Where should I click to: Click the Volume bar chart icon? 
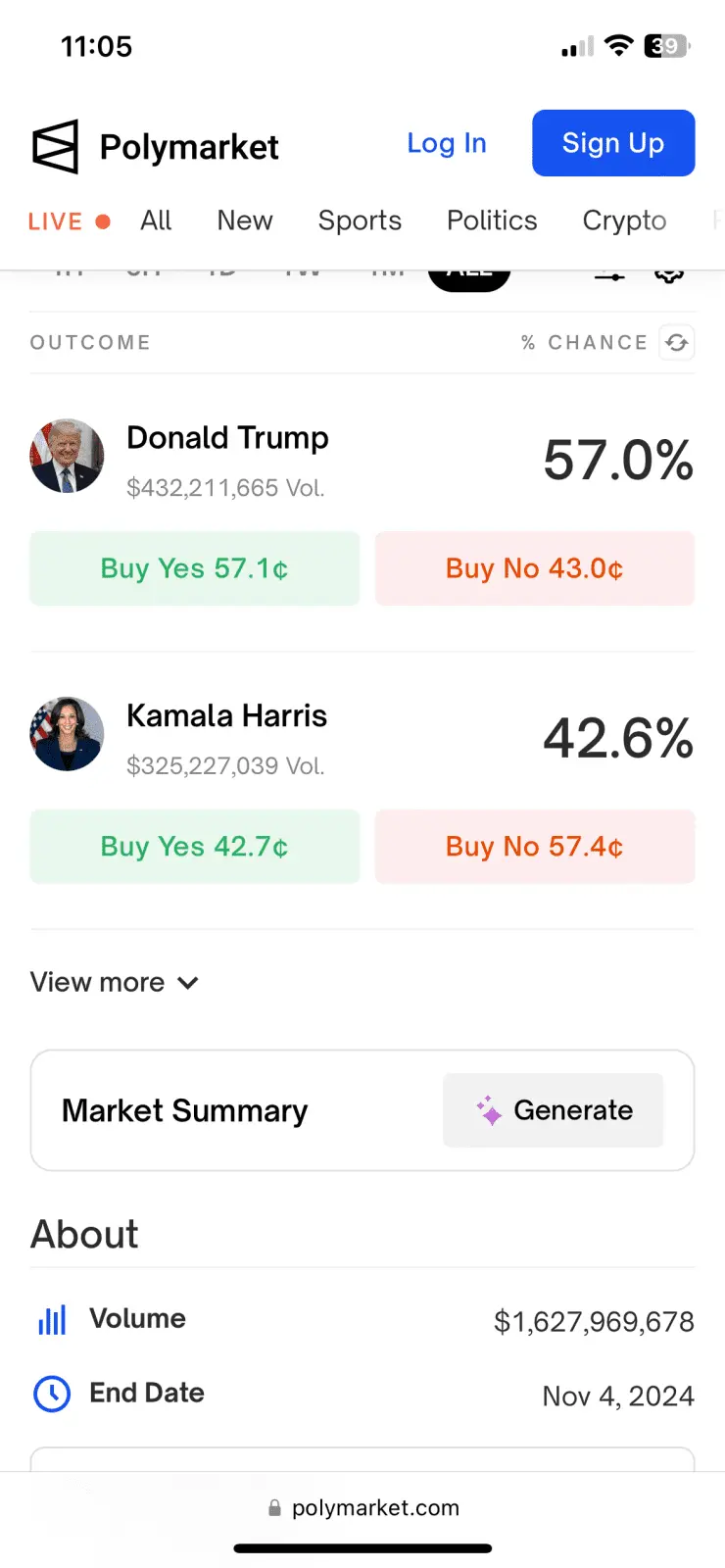[52, 1320]
